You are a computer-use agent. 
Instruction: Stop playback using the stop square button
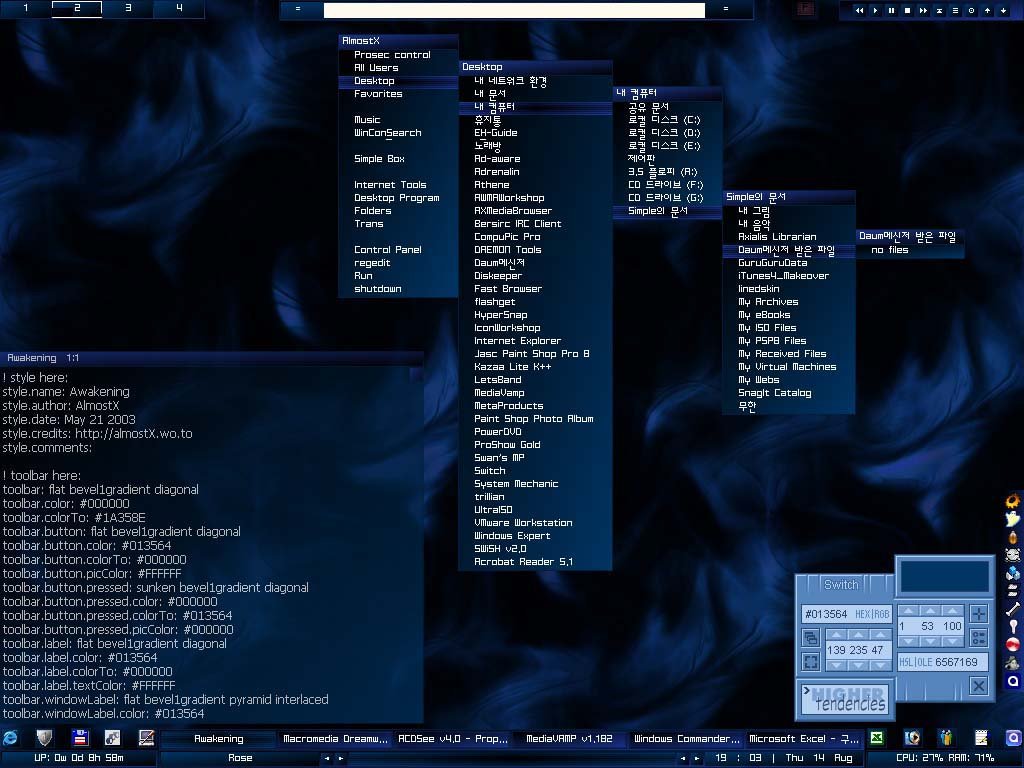[907, 10]
